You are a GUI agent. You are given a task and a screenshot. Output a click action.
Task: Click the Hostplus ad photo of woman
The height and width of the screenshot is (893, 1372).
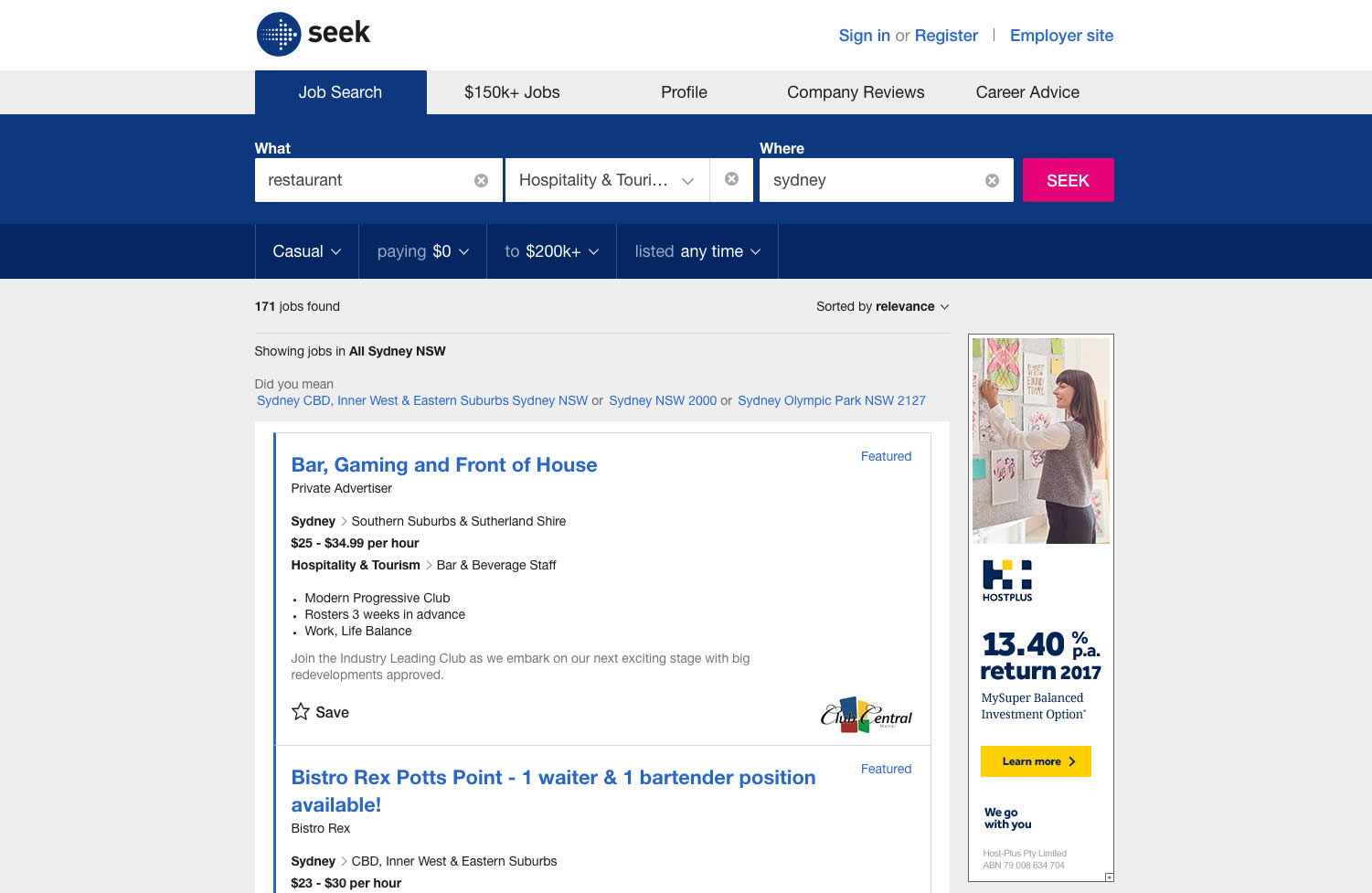1041,441
